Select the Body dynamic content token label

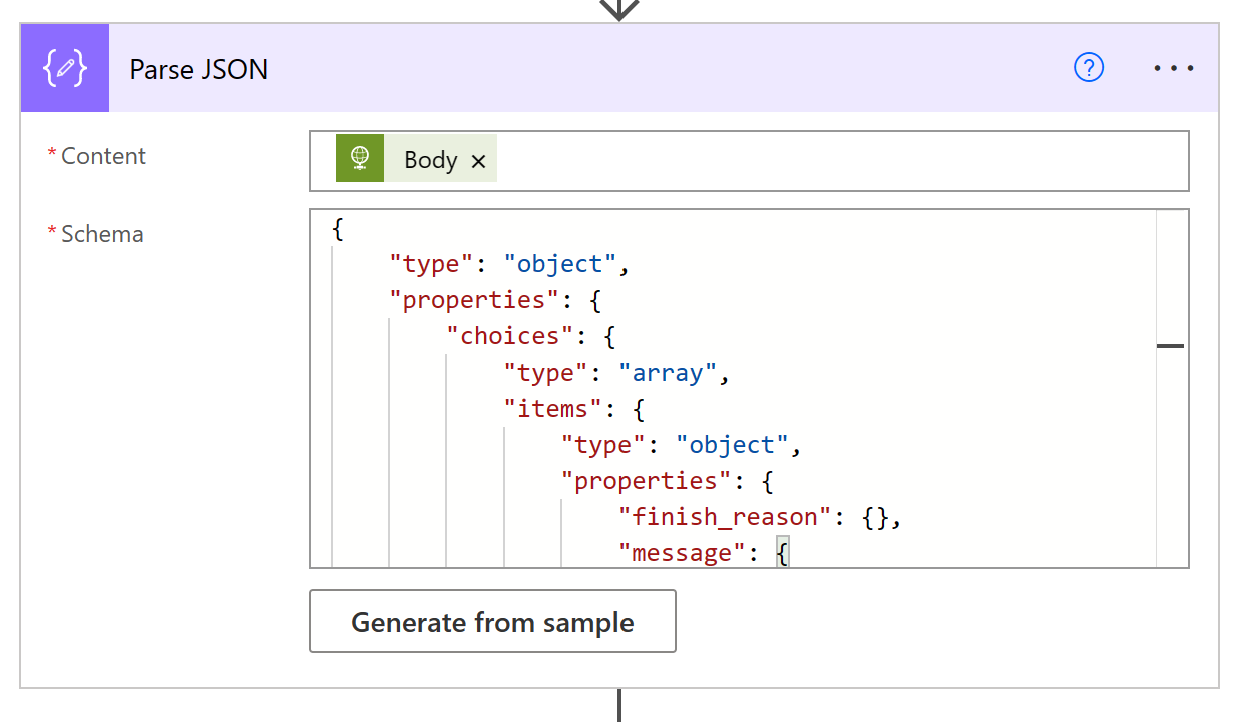[430, 160]
